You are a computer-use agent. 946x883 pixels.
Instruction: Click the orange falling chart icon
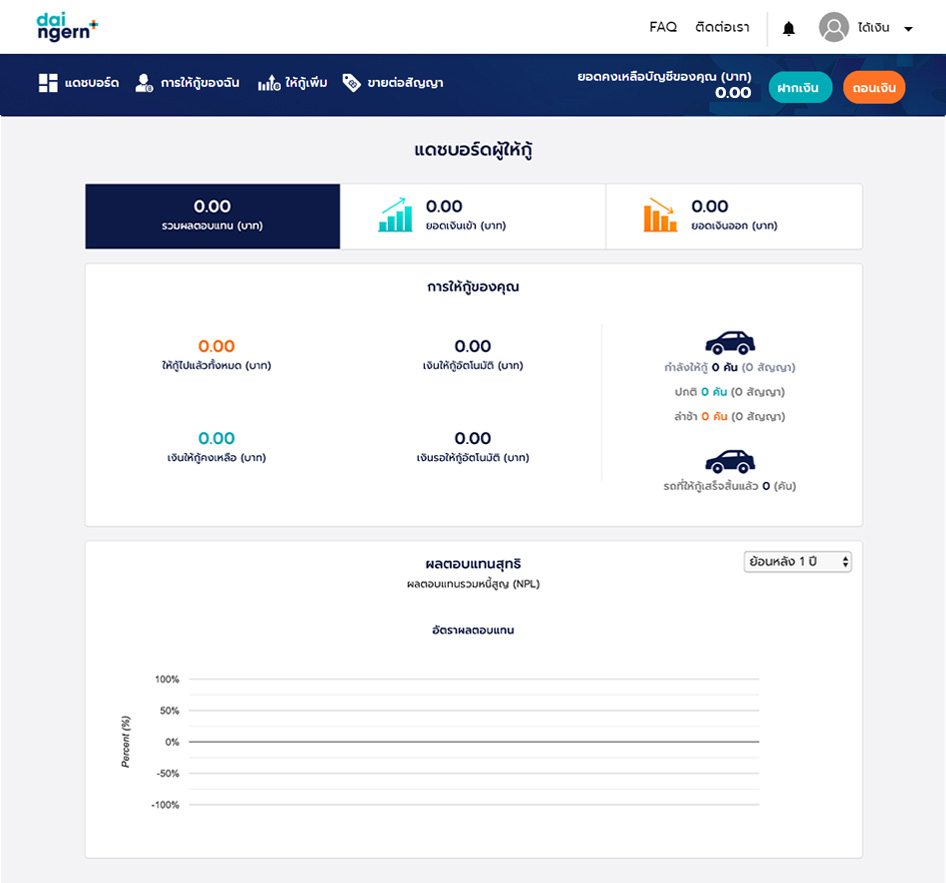click(660, 215)
